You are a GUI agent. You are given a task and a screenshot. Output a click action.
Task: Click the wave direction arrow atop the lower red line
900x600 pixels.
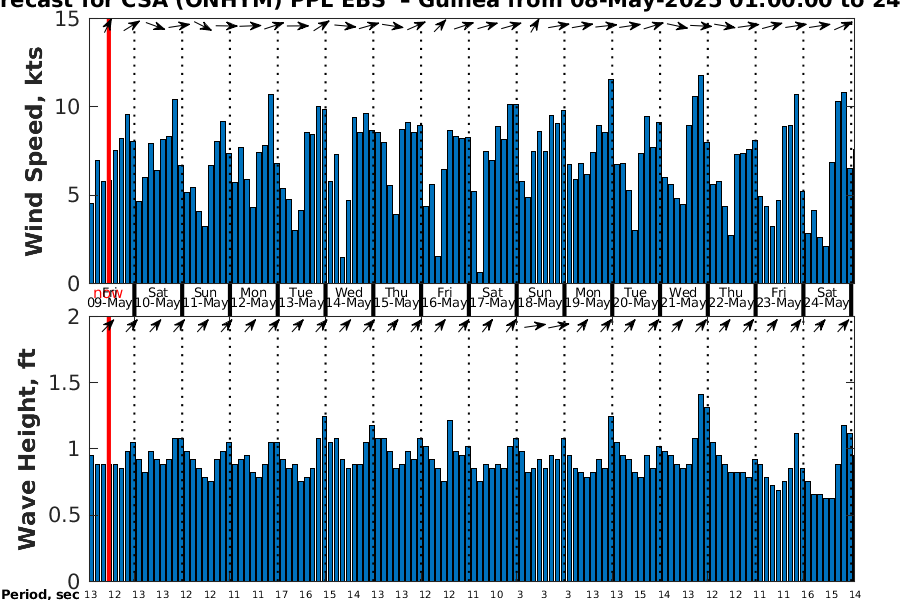[108, 325]
